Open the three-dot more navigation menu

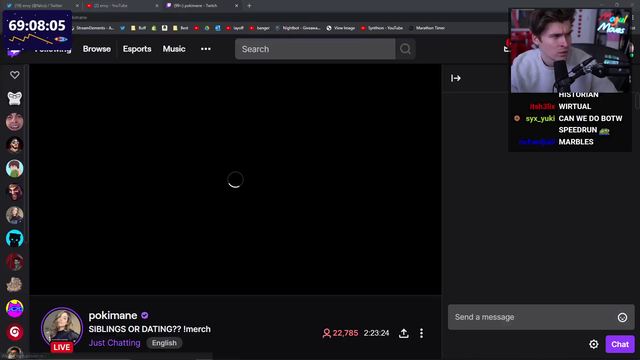point(206,49)
